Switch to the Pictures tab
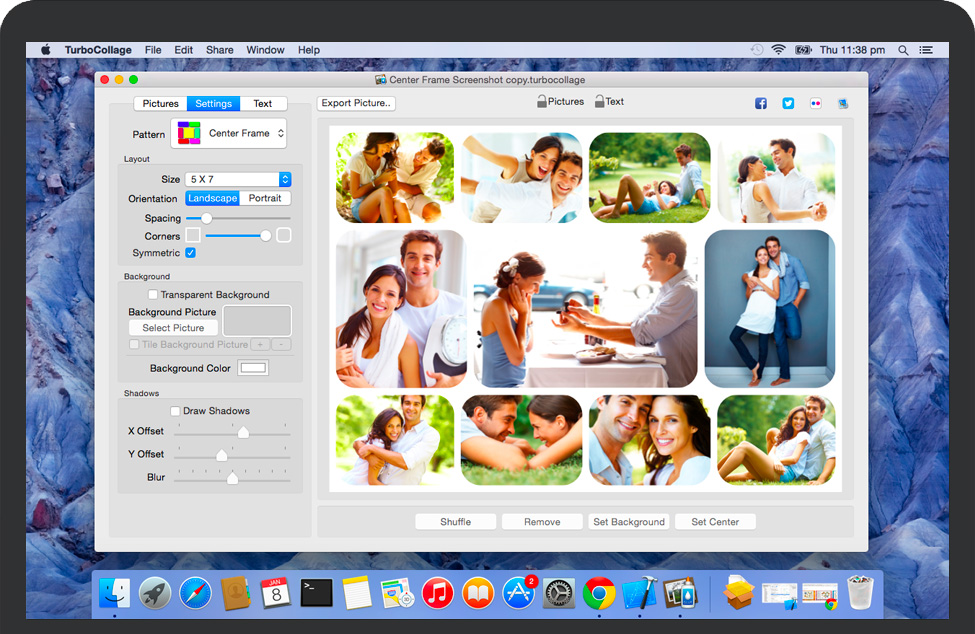Screen dimensions: 975x634 [160, 103]
